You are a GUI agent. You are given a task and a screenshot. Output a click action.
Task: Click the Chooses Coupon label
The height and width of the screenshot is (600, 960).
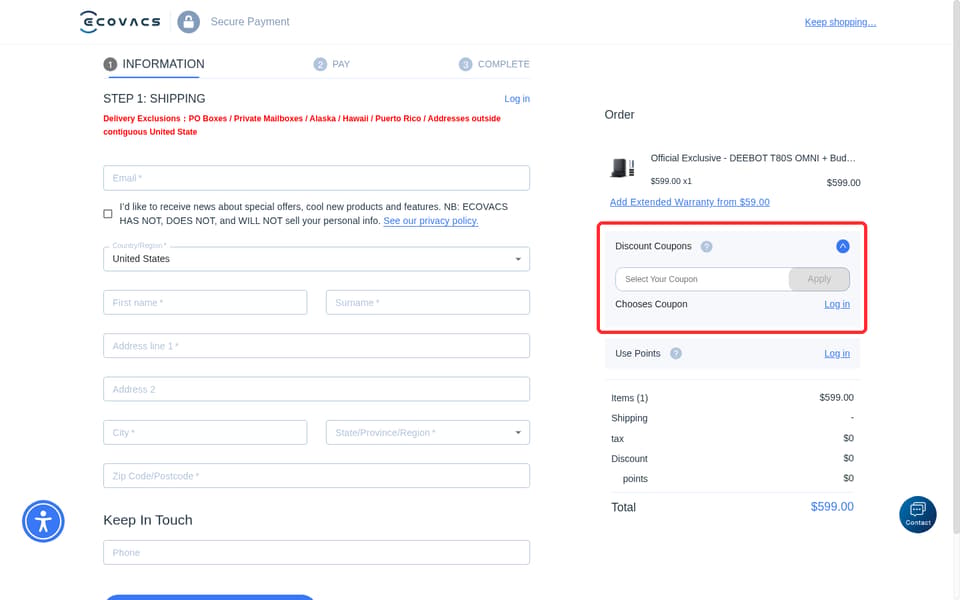pos(651,304)
